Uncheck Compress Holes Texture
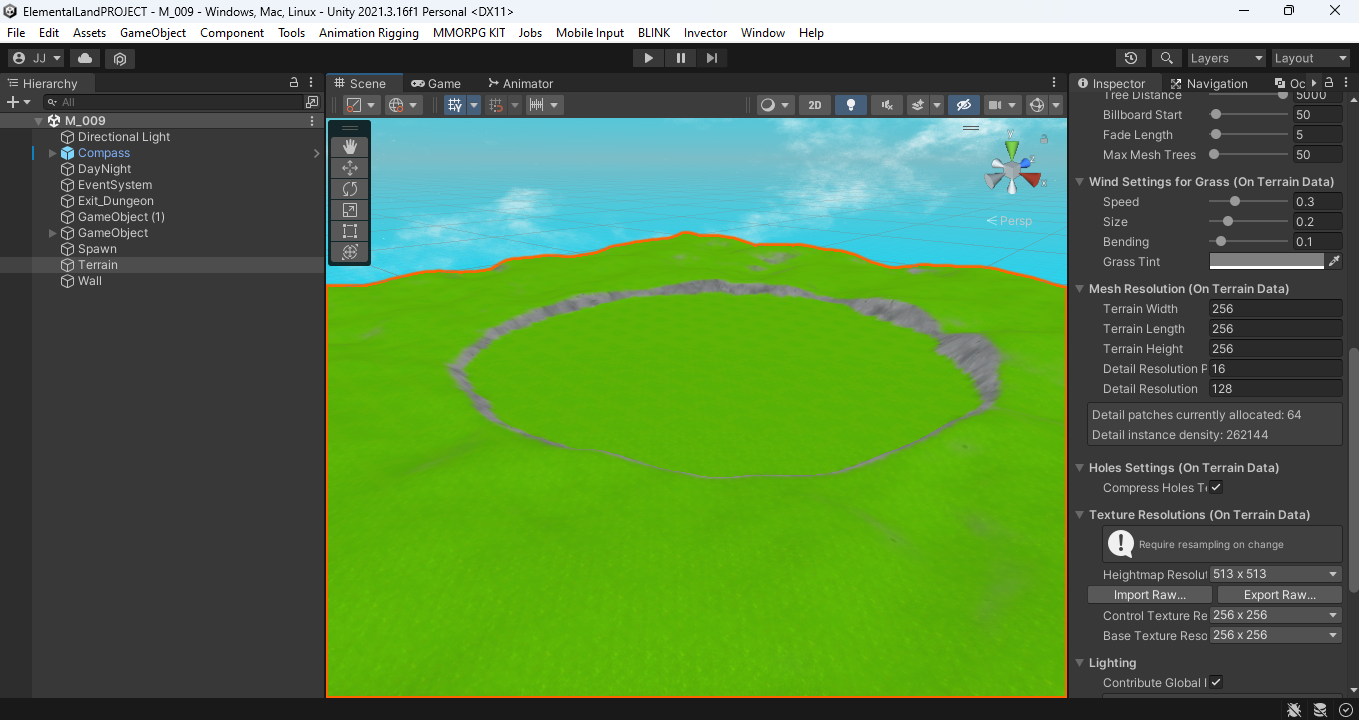 (1216, 487)
